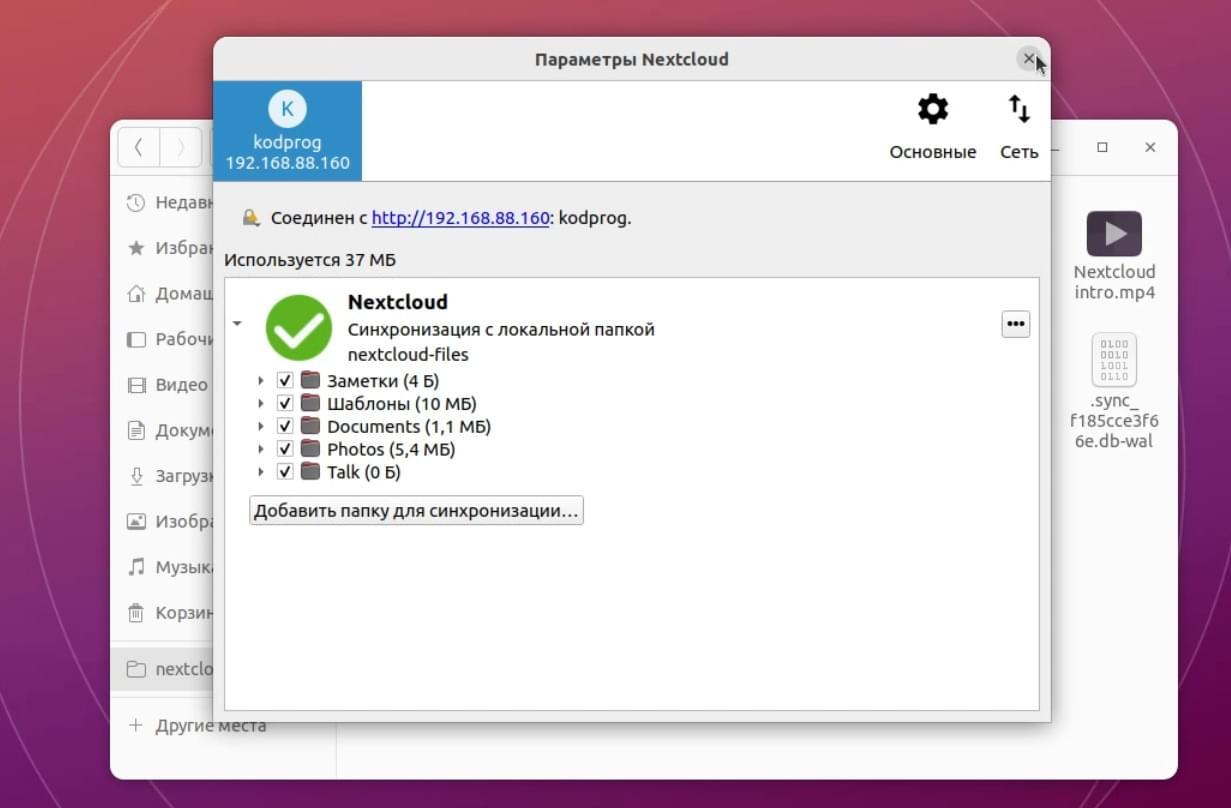Open the Основные settings gear
This screenshot has height=808, width=1231.
932,127
